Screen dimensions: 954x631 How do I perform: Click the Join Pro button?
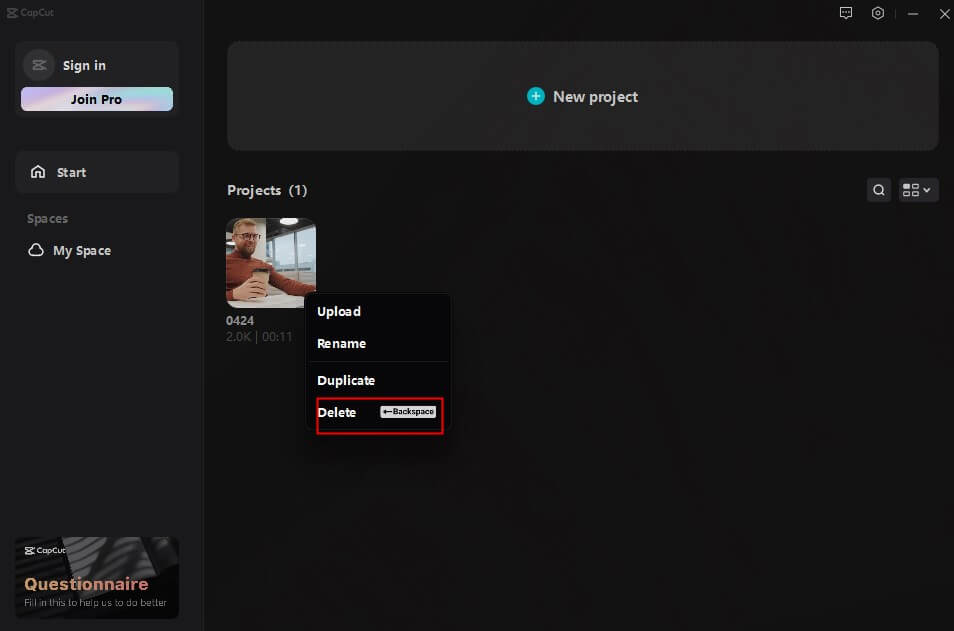point(96,99)
